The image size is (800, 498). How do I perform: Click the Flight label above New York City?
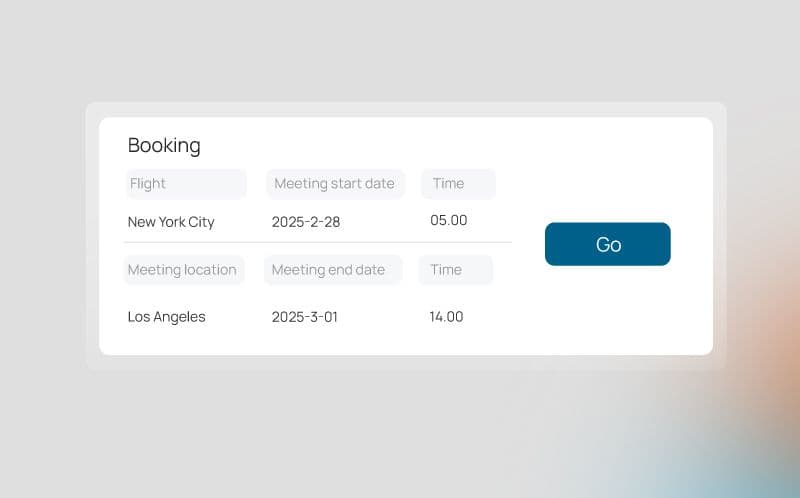[x=147, y=184]
